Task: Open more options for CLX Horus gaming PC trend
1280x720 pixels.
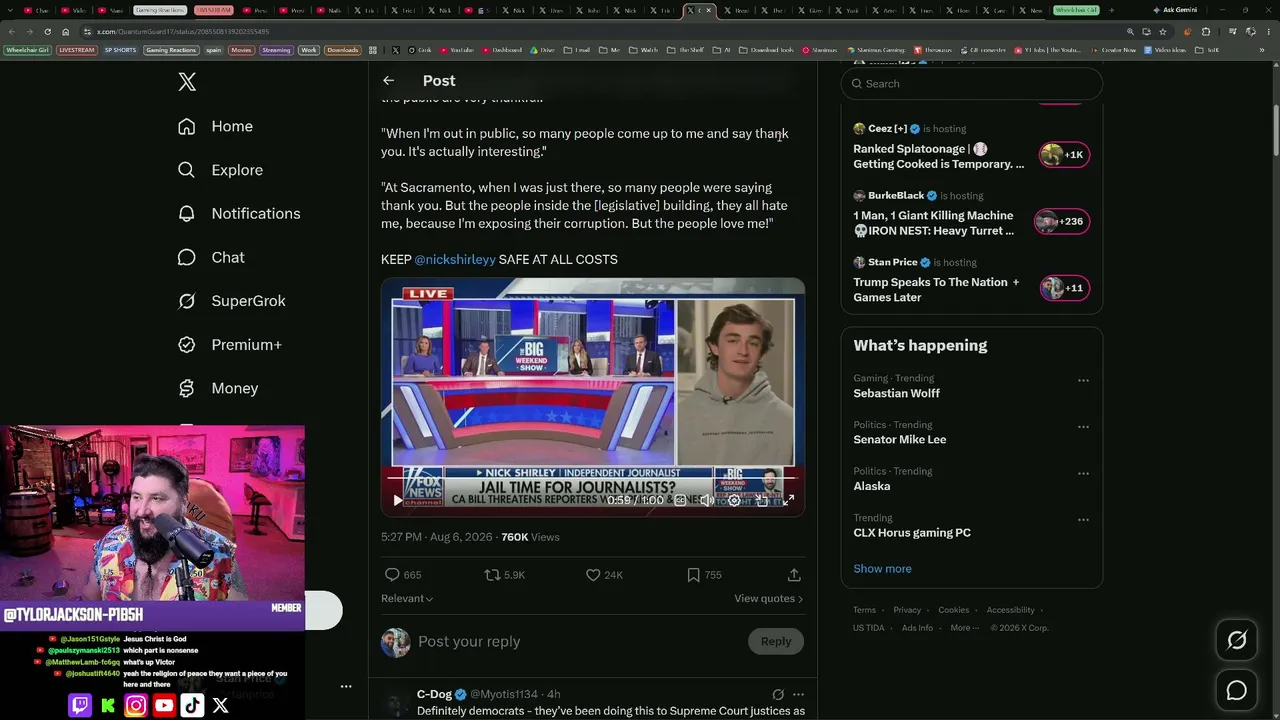Action: [1083, 520]
